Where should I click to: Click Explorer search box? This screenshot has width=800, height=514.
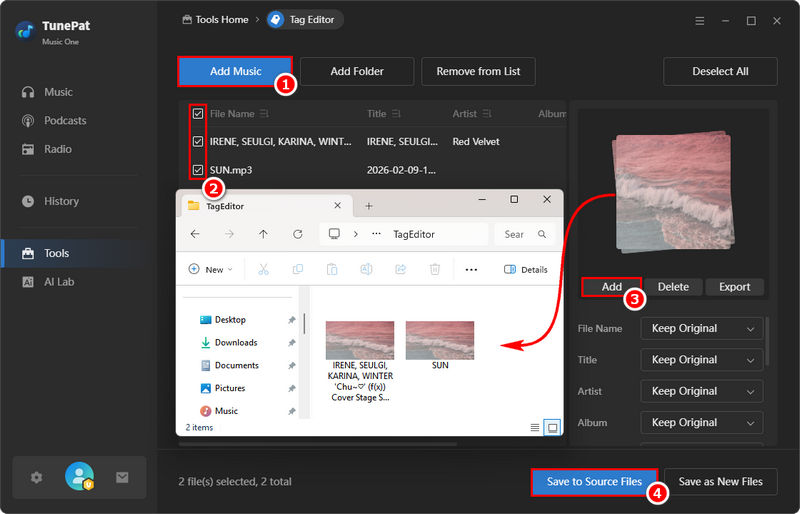[x=524, y=234]
